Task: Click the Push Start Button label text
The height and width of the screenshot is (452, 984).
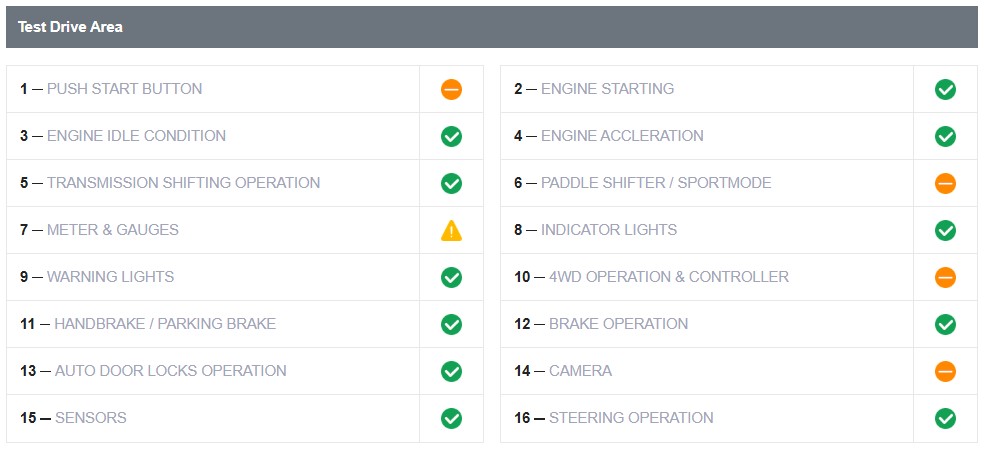Action: click(x=124, y=89)
